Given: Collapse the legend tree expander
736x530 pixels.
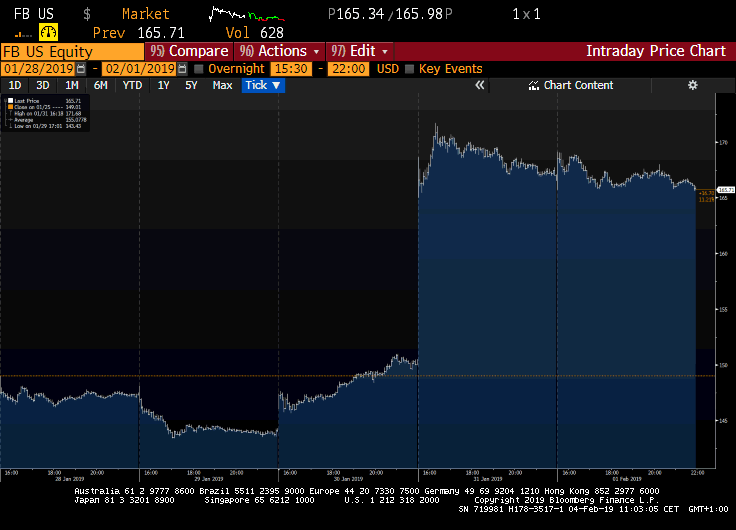Looking at the screenshot, I should point(5,100).
